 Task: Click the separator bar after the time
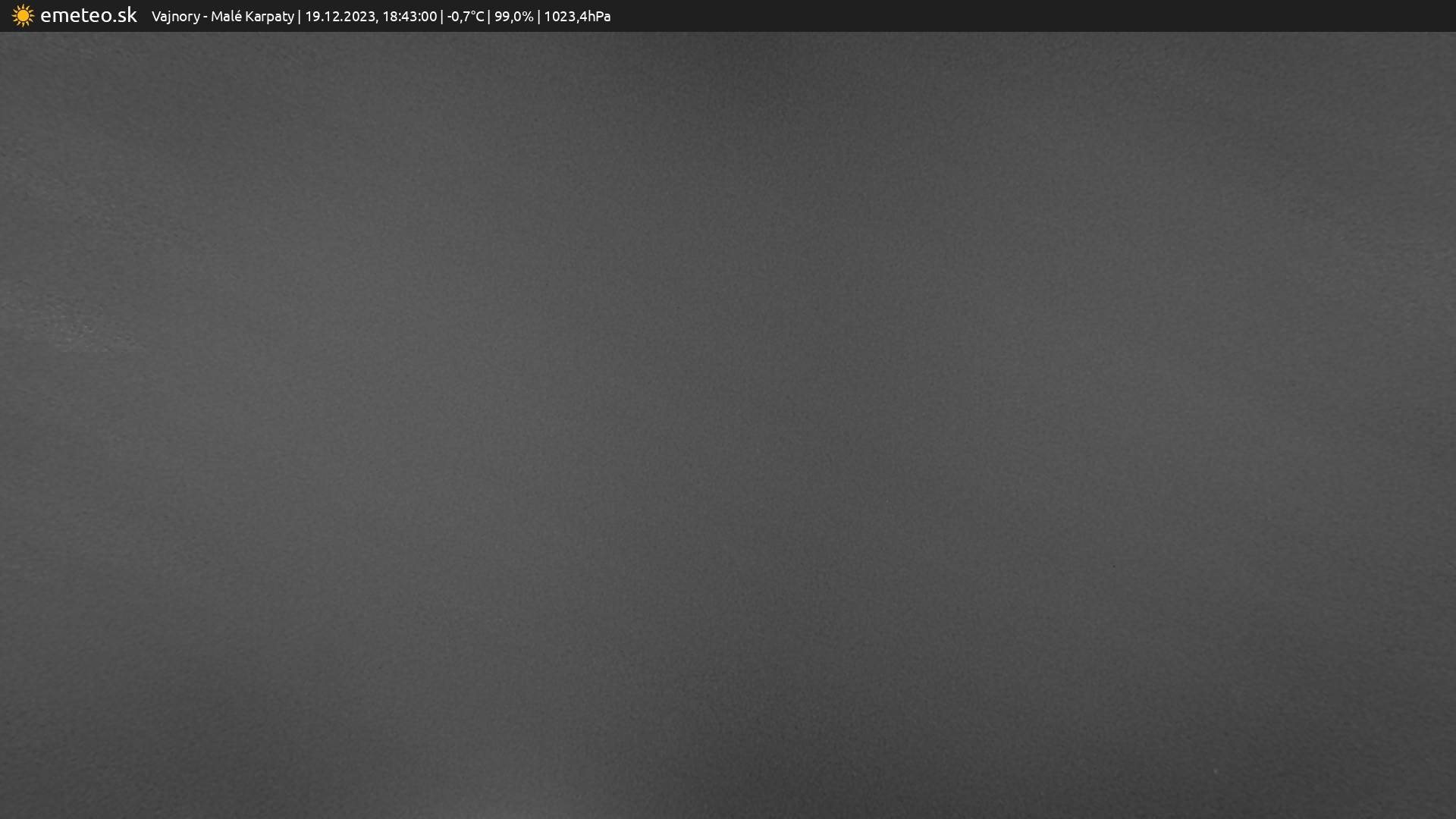pyautogui.click(x=442, y=17)
